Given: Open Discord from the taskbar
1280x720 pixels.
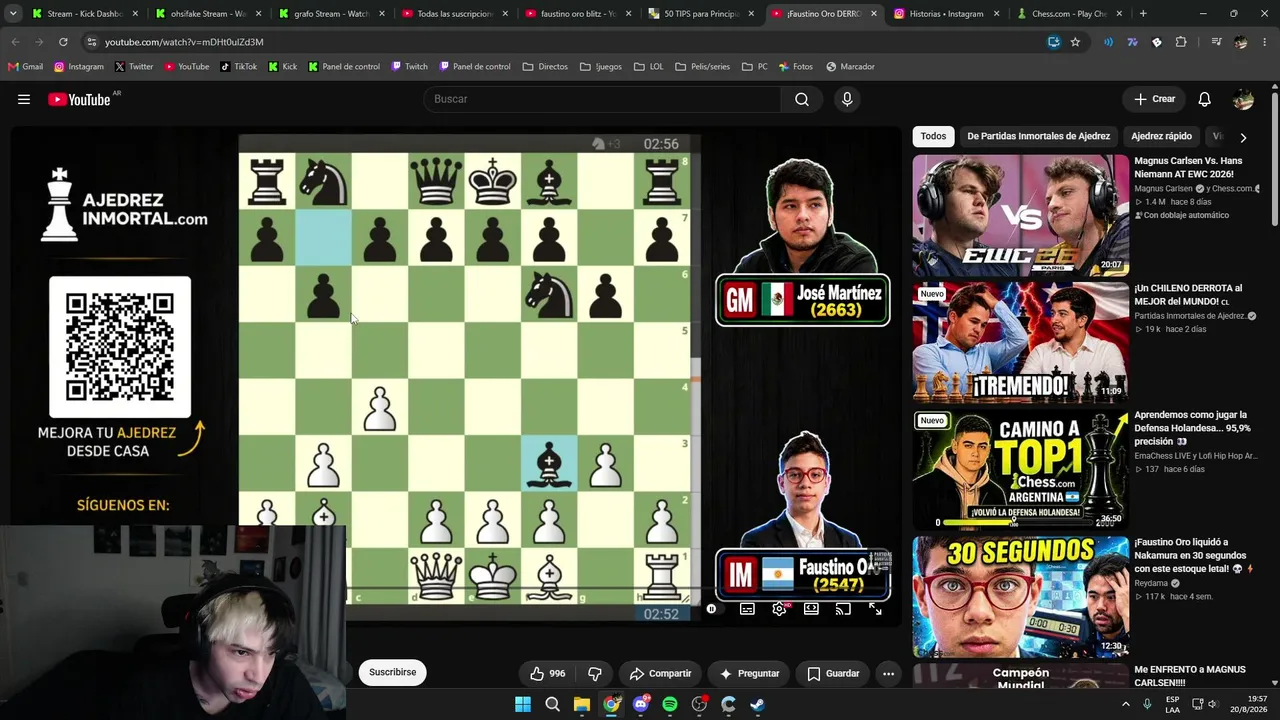Looking at the screenshot, I should click(x=641, y=705).
